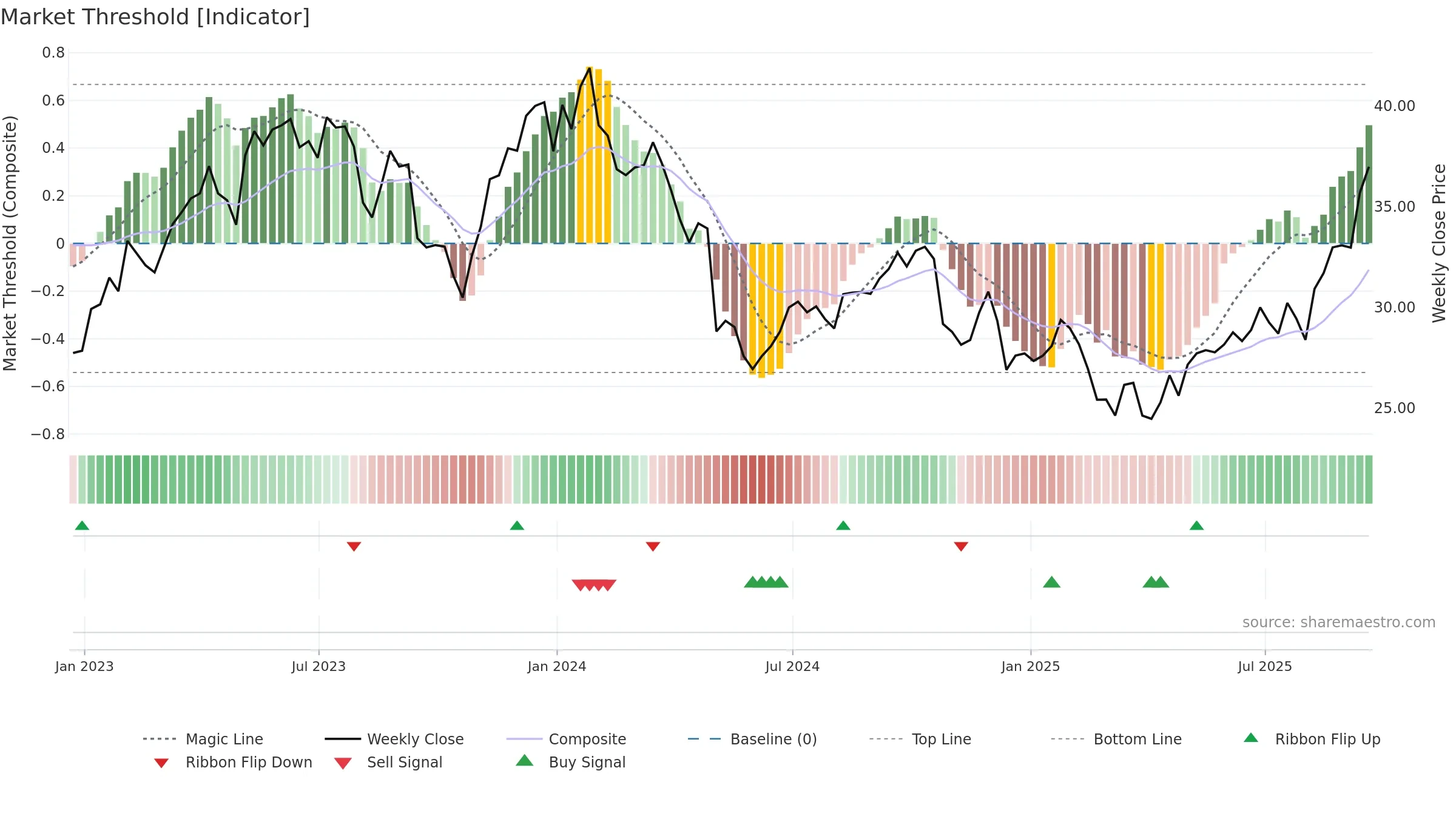This screenshot has width=1456, height=819.
Task: Click the source: sharemaestro.com text
Action: click(1339, 622)
